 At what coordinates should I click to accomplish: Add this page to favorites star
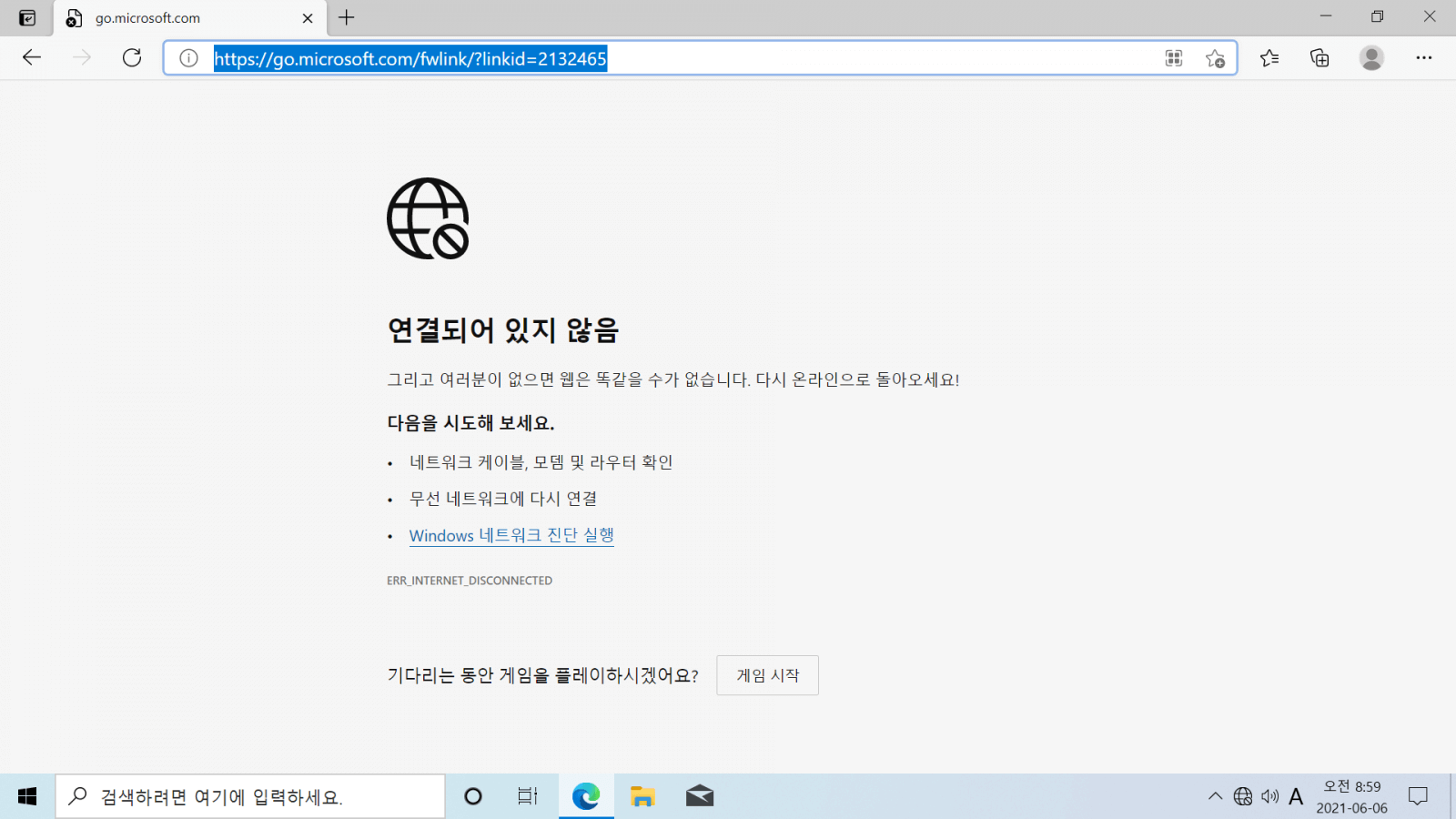click(x=1215, y=58)
